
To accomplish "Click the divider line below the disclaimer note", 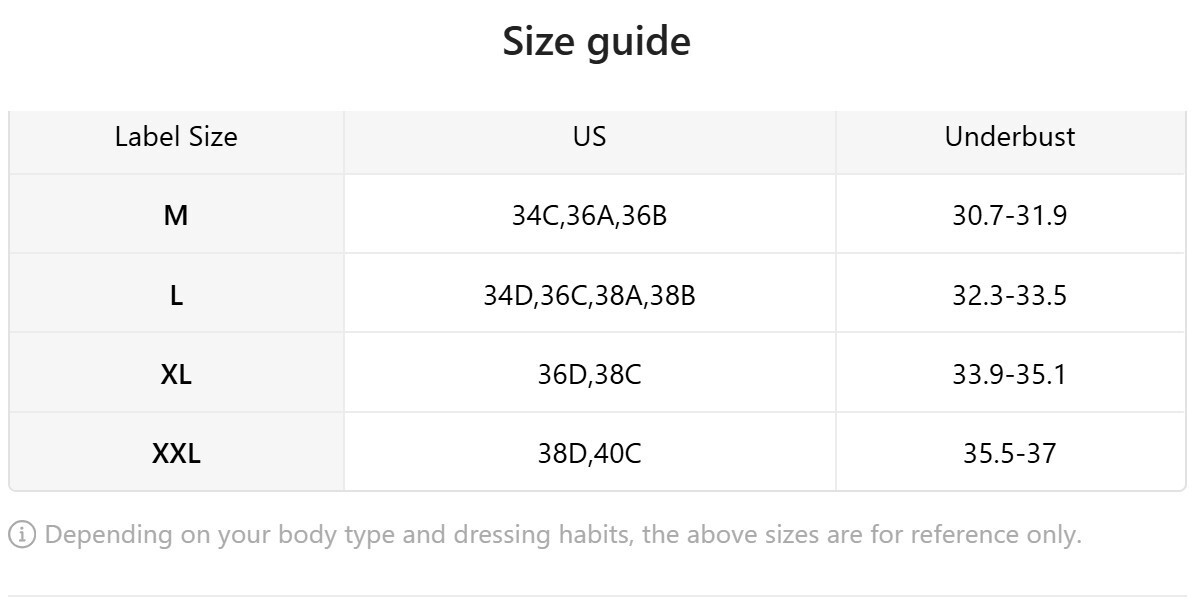I will (x=598, y=596).
